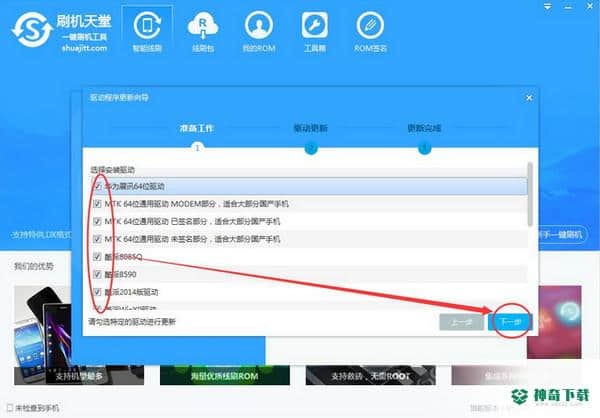Open the 工具箱 wrench toolbox icon
This screenshot has height=418, width=600.
click(315, 31)
